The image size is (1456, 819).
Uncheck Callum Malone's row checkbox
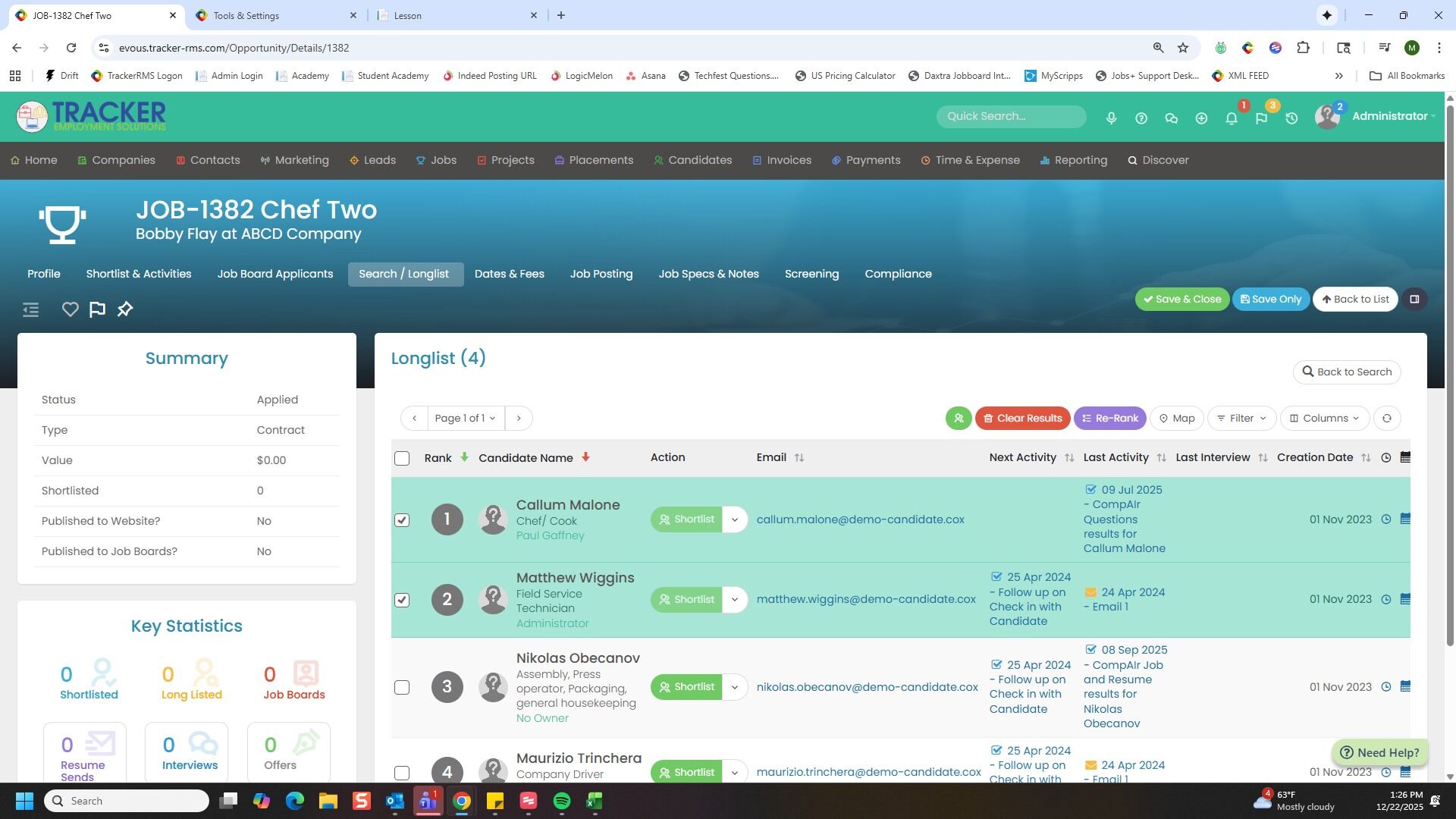point(402,520)
